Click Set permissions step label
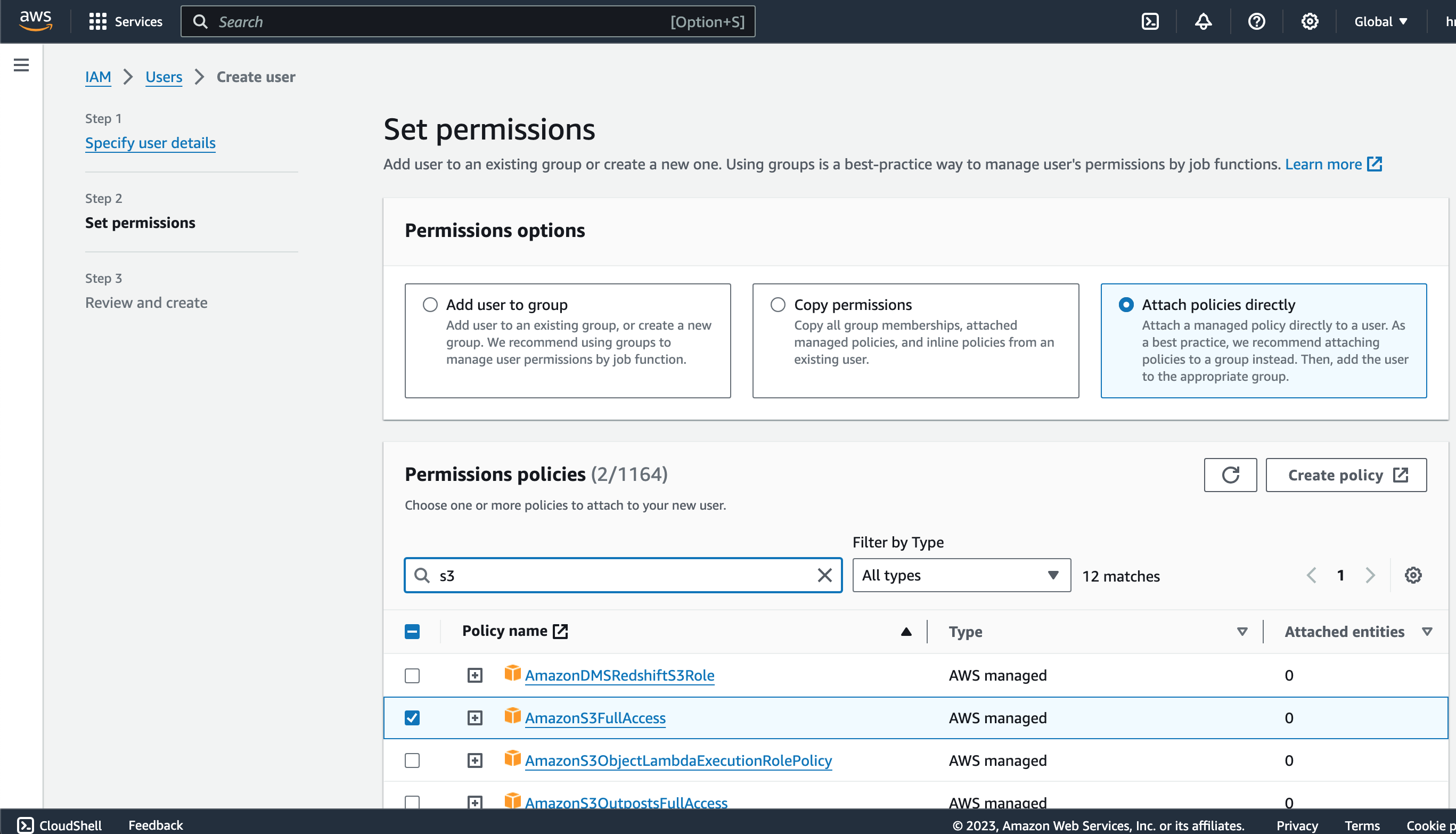1456x834 pixels. pyautogui.click(x=141, y=222)
